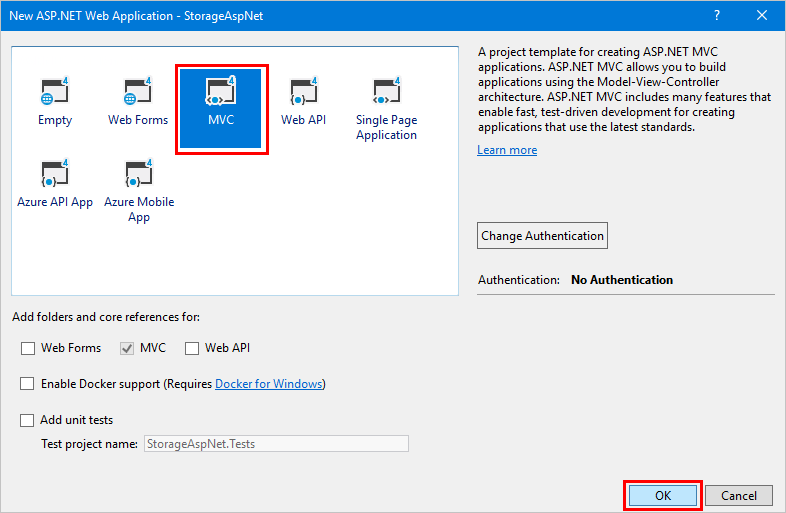Select the MVC project template

click(221, 108)
